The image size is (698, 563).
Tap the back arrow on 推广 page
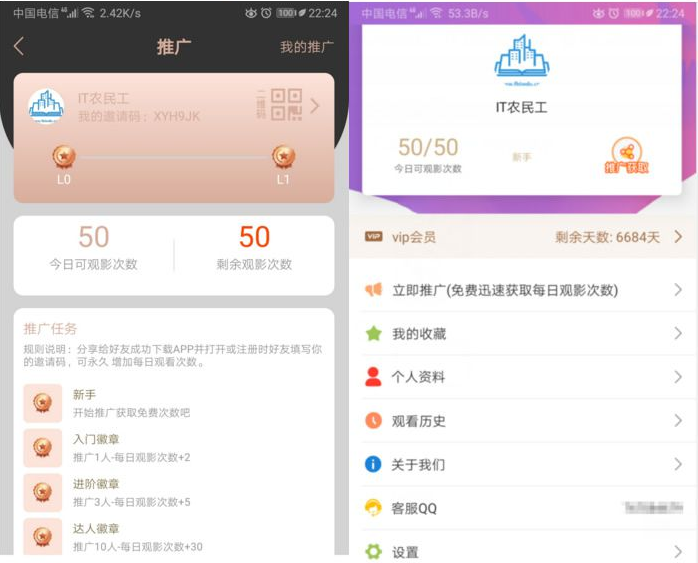(19, 46)
